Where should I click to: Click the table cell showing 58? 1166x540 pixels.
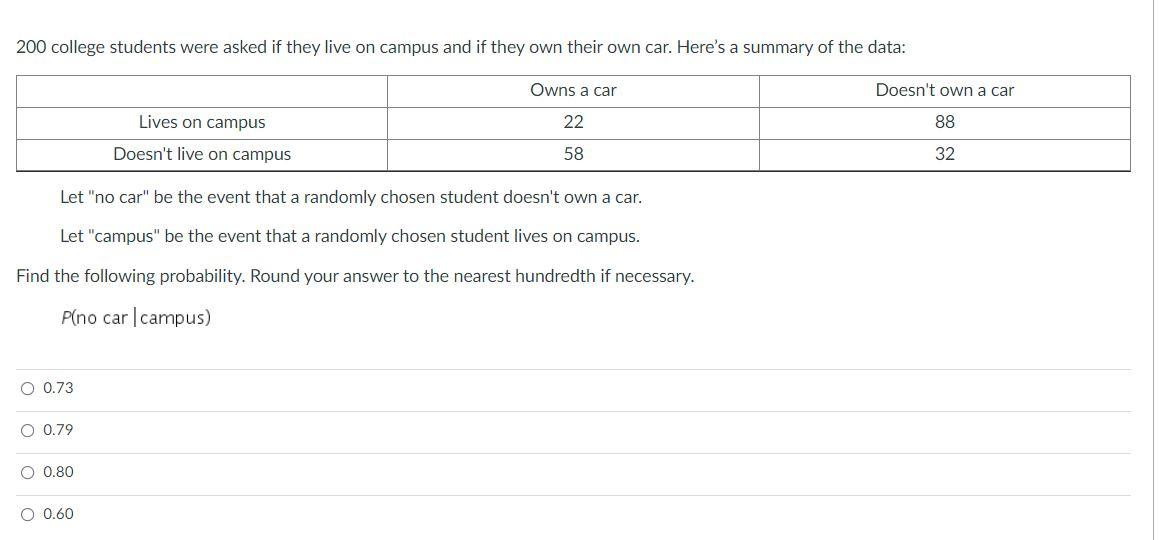click(573, 155)
